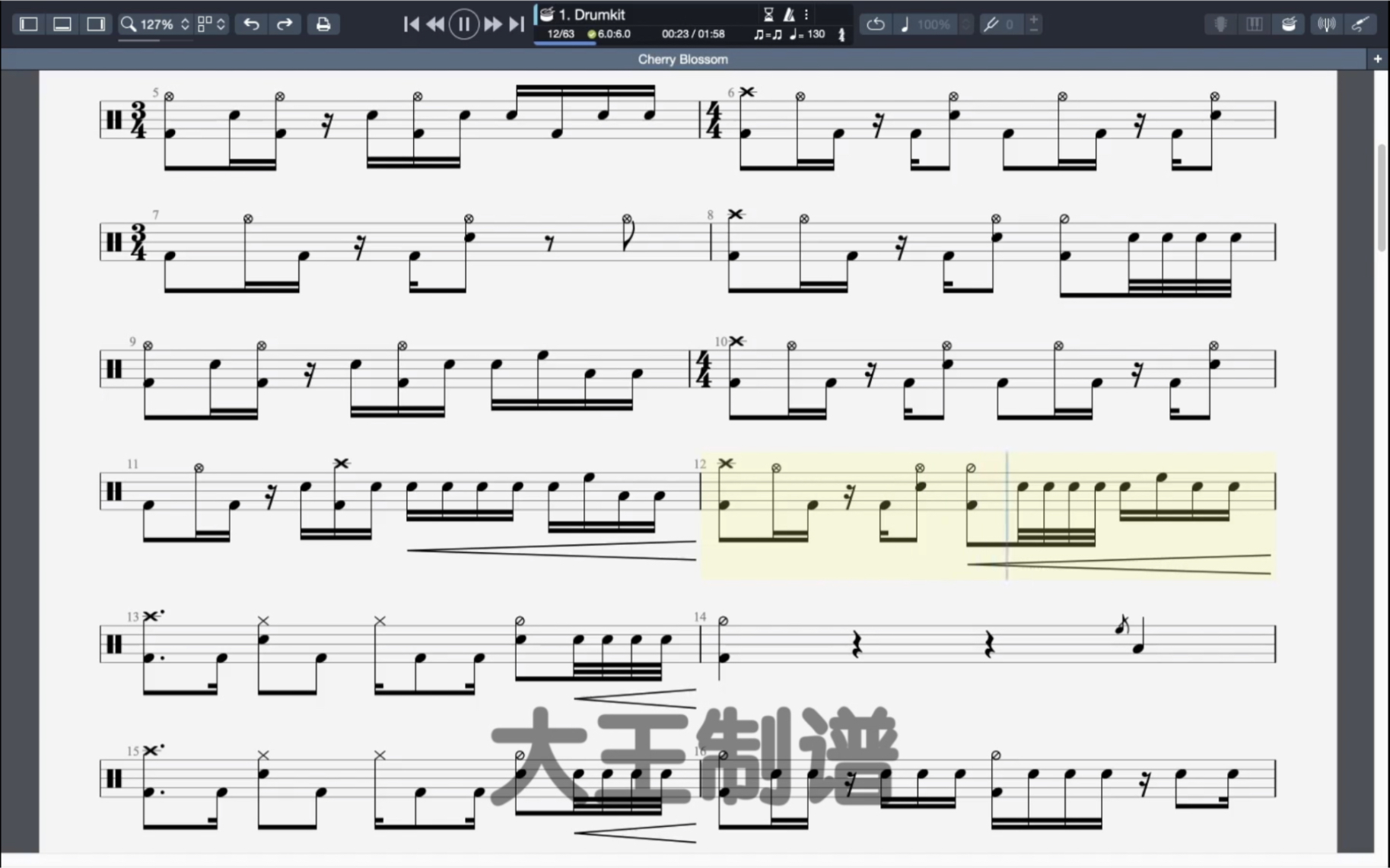Viewport: 1390px width, 868px height.
Task: Jump to the last bar
Action: tap(517, 24)
